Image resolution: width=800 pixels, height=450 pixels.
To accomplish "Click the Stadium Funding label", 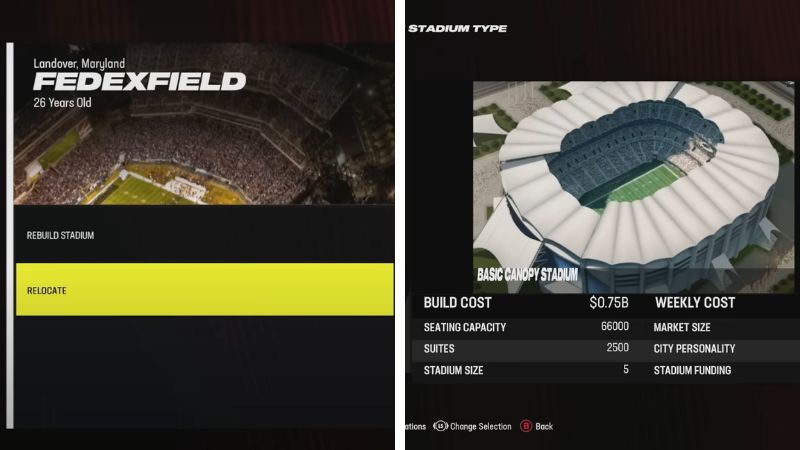I will [x=692, y=370].
